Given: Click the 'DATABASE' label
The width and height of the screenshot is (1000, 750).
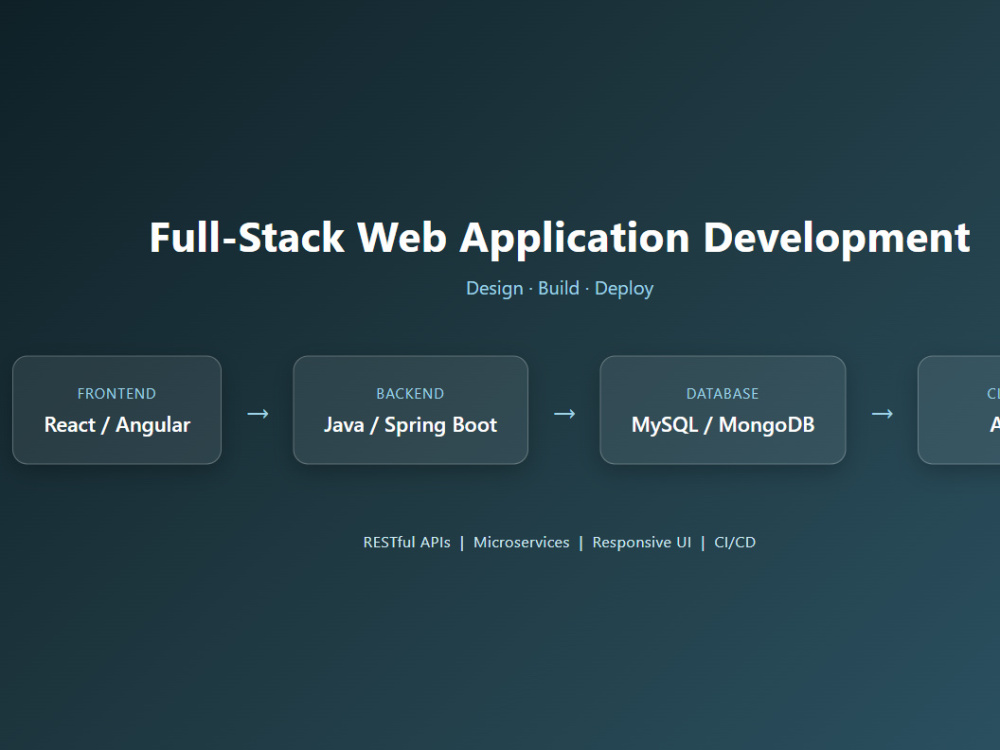Looking at the screenshot, I should click(723, 393).
